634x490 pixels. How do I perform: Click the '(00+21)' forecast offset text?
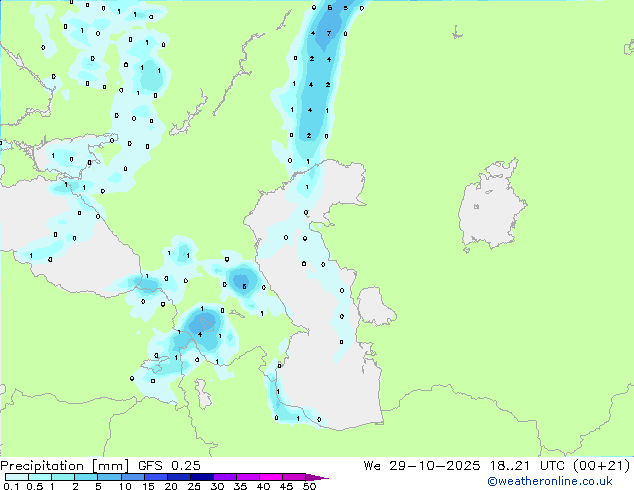point(602,466)
